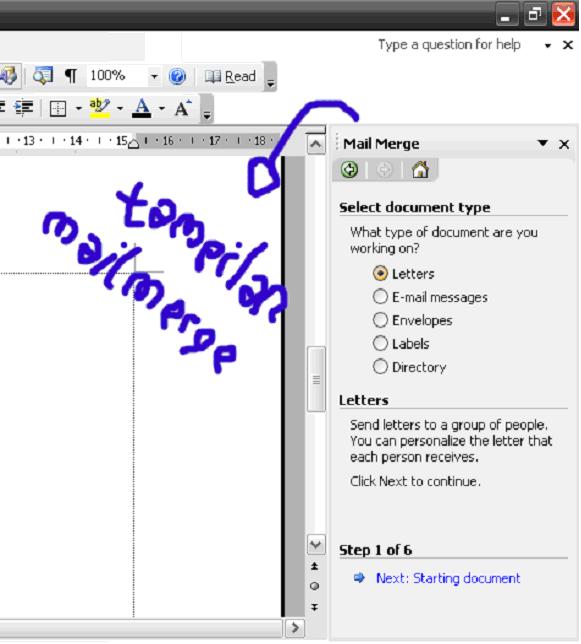
Task: Open Zoom 100% dropdown arrow
Action: [x=154, y=76]
